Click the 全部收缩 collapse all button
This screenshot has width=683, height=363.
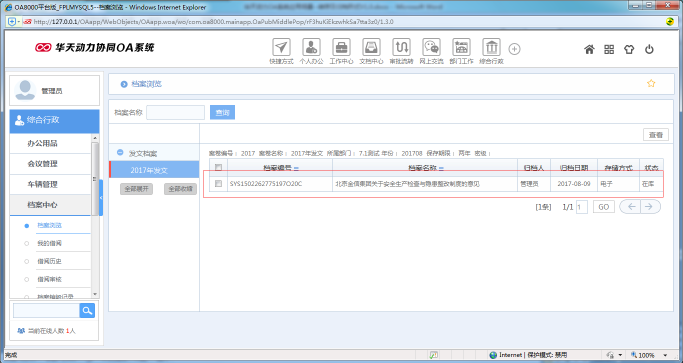180,189
